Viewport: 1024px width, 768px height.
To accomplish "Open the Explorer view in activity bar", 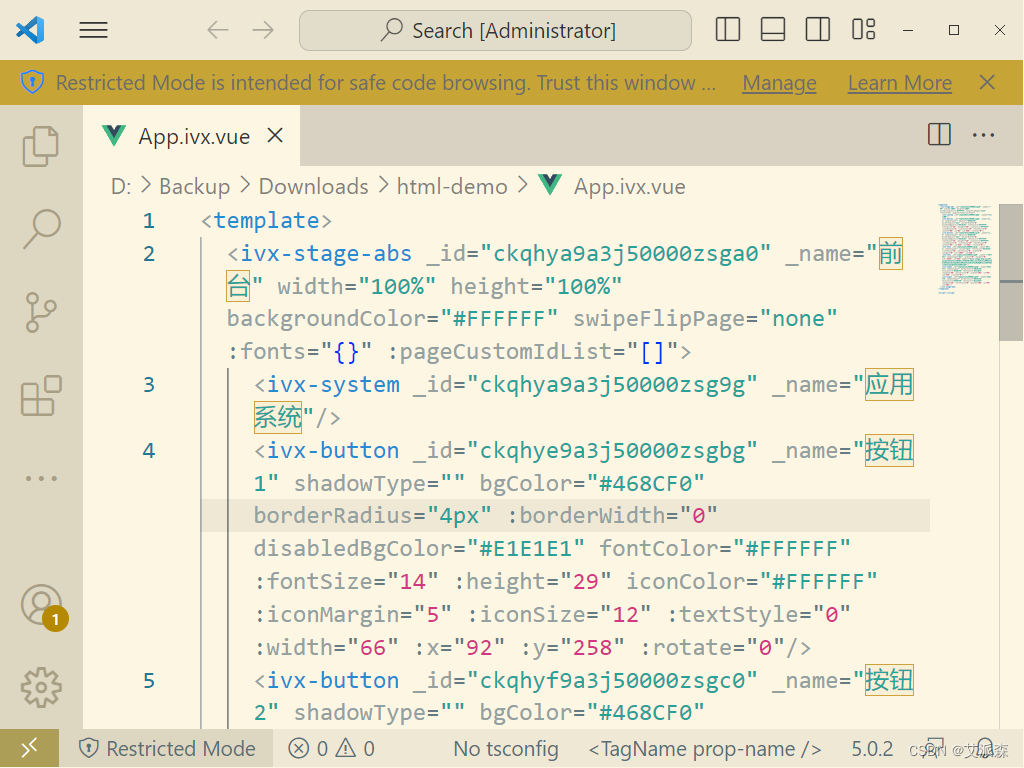I will pyautogui.click(x=41, y=146).
